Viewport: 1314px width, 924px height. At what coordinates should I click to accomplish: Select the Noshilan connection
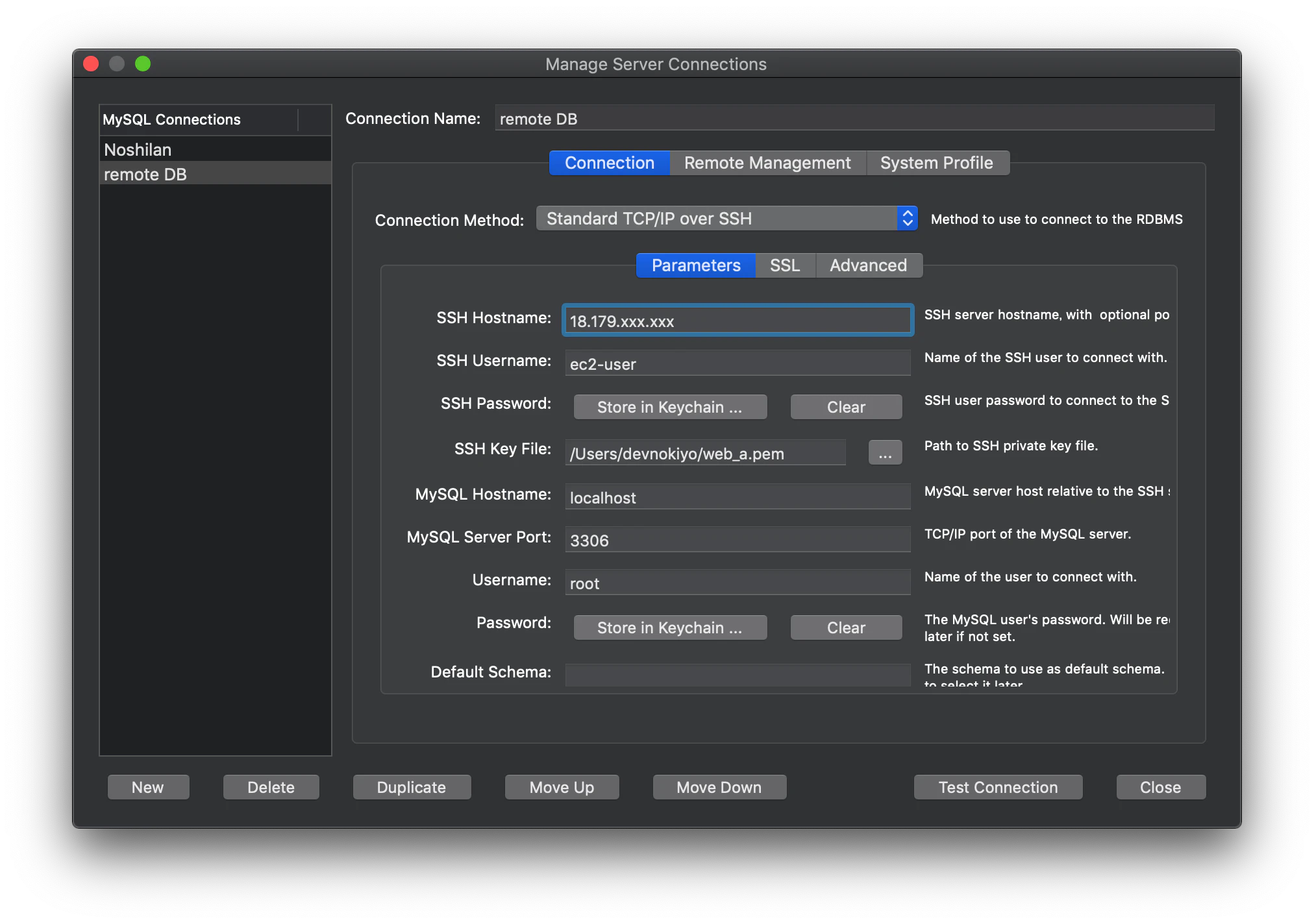click(x=215, y=149)
